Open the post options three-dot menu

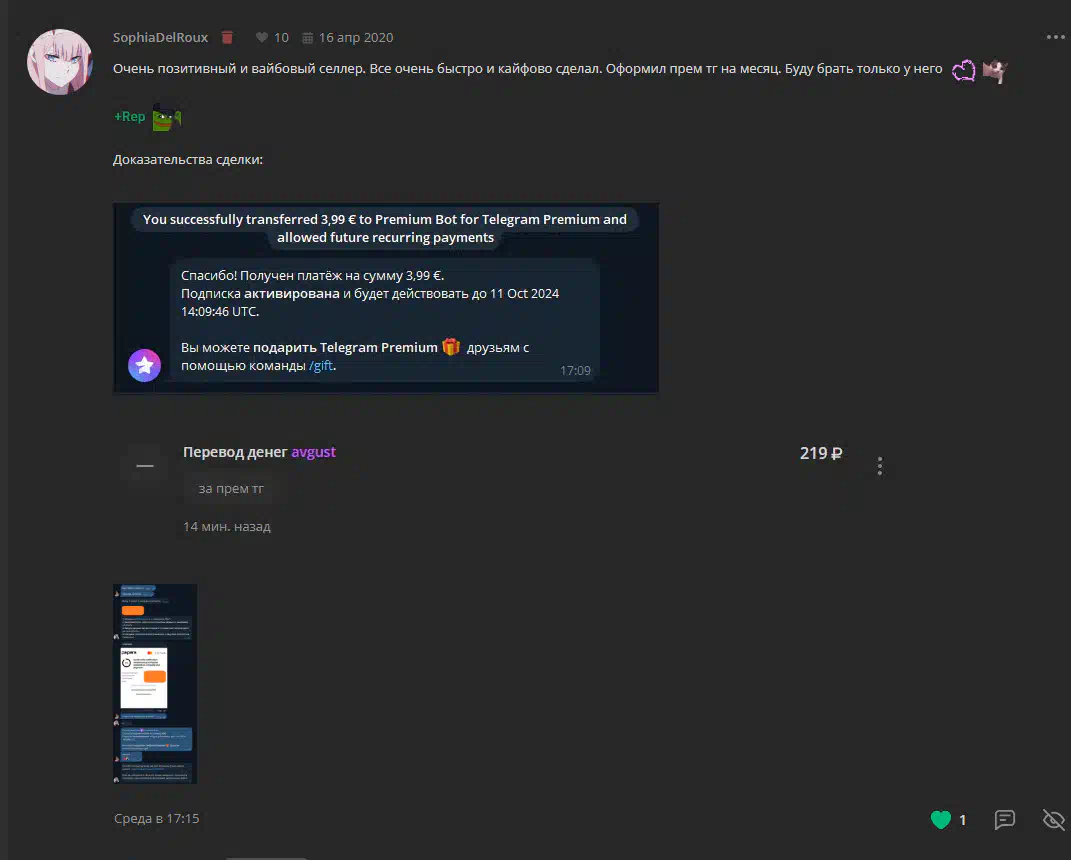(1055, 37)
